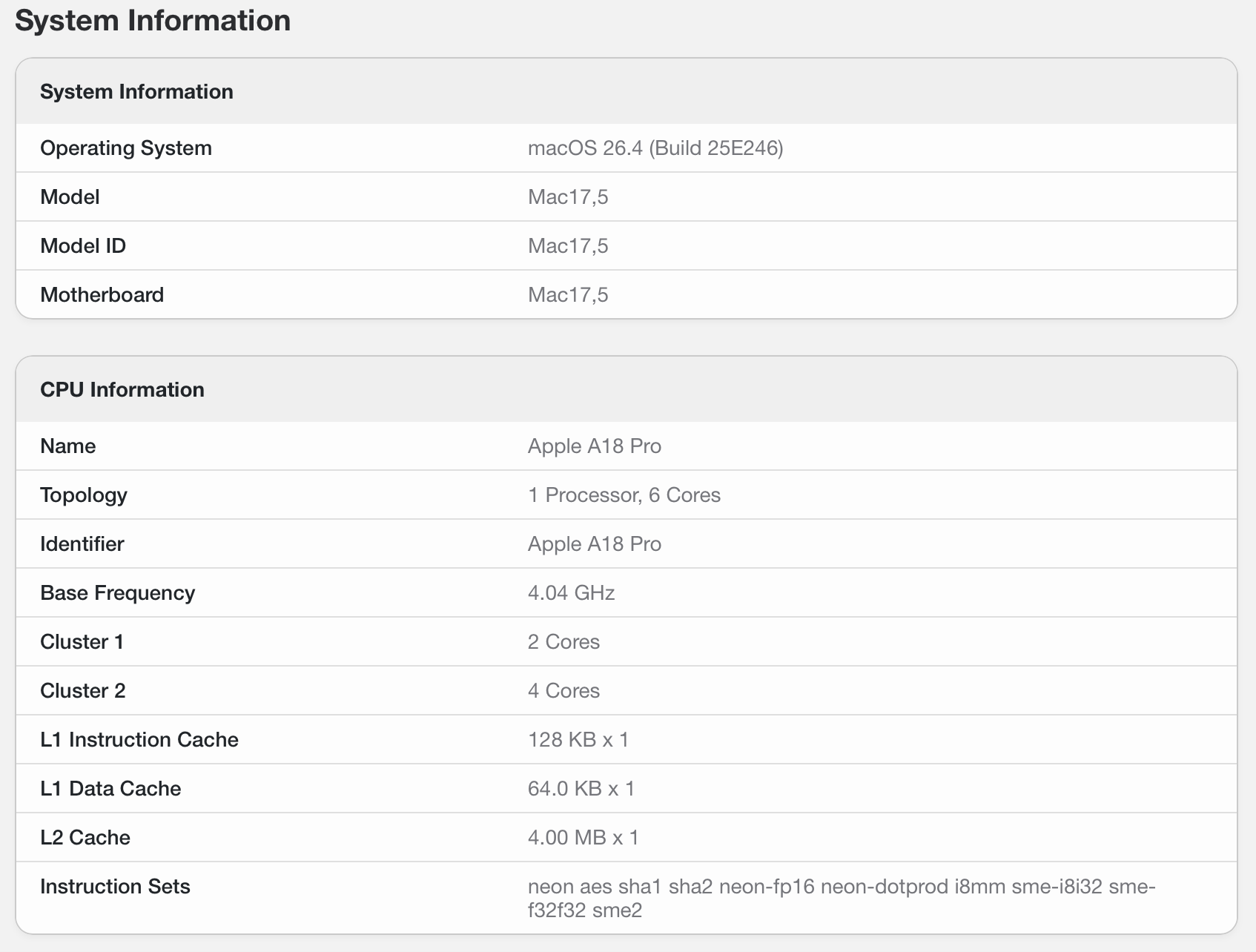Screen dimensions: 1256x952
Task: Select the macOS 26.4 build value
Action: tap(655, 148)
